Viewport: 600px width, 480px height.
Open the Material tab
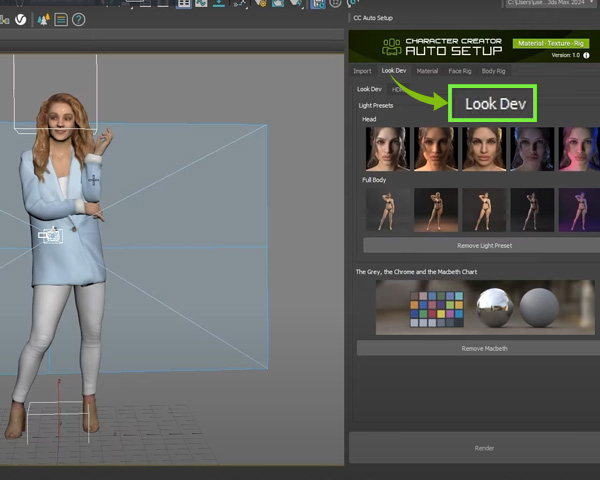pyautogui.click(x=427, y=71)
